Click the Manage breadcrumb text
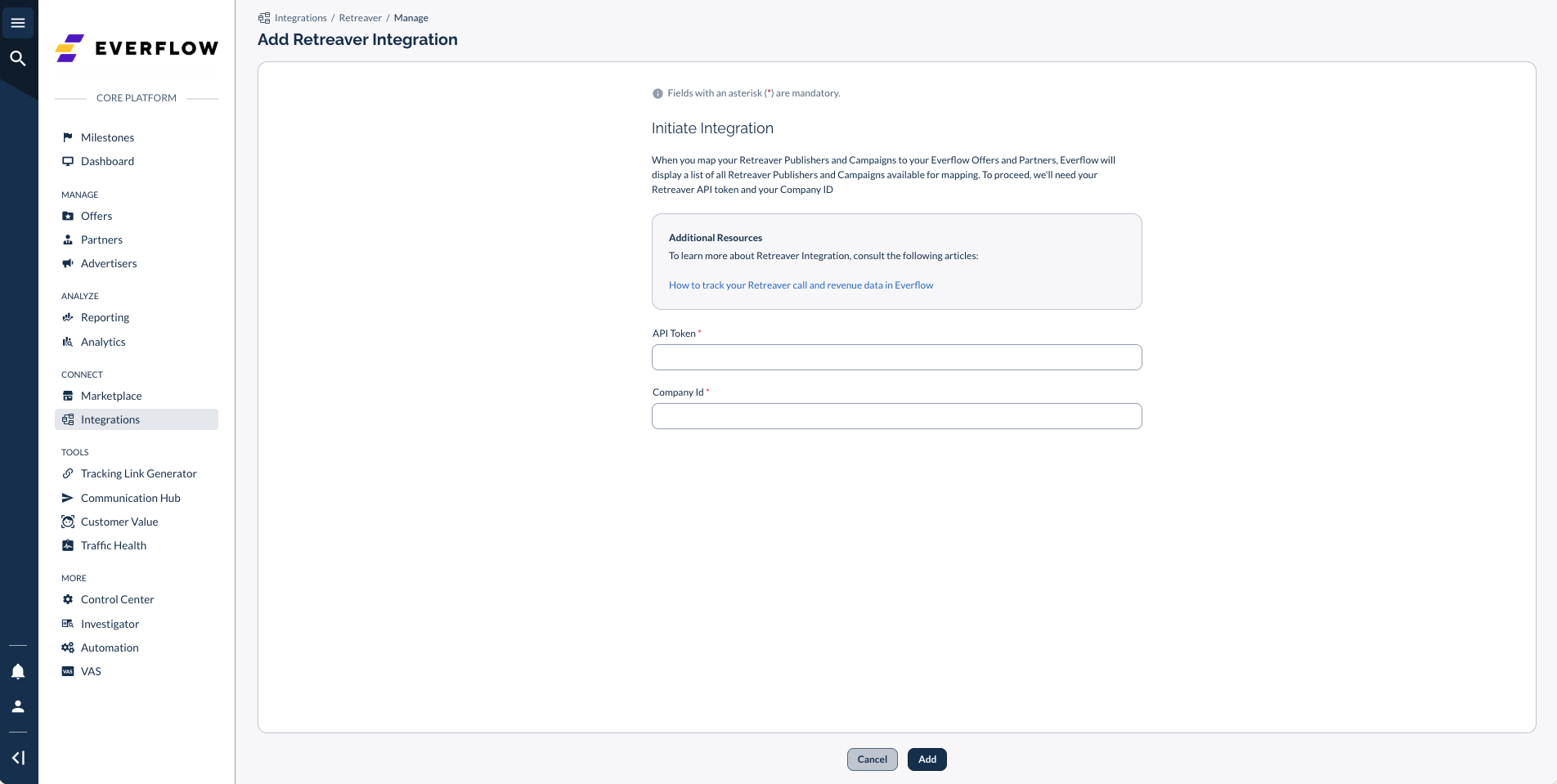 [x=411, y=18]
